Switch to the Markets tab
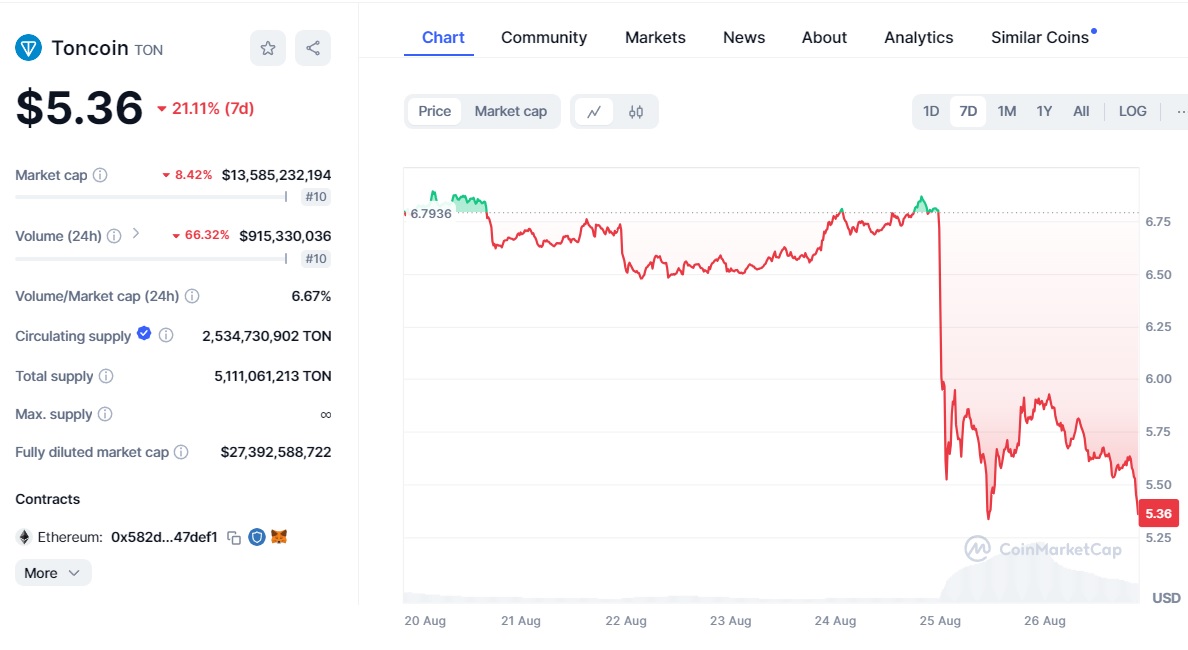Viewport: 1188px width, 650px height. tap(655, 38)
